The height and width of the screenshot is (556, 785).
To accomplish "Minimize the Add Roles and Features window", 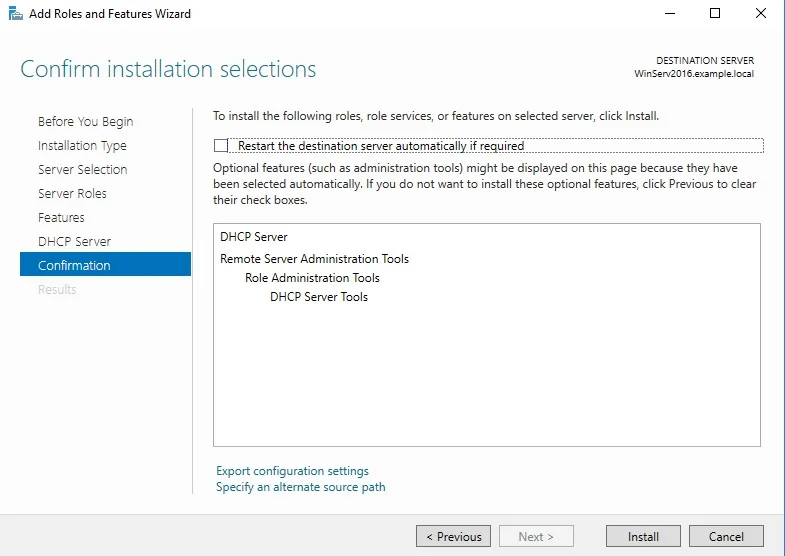I will pyautogui.click(x=669, y=14).
